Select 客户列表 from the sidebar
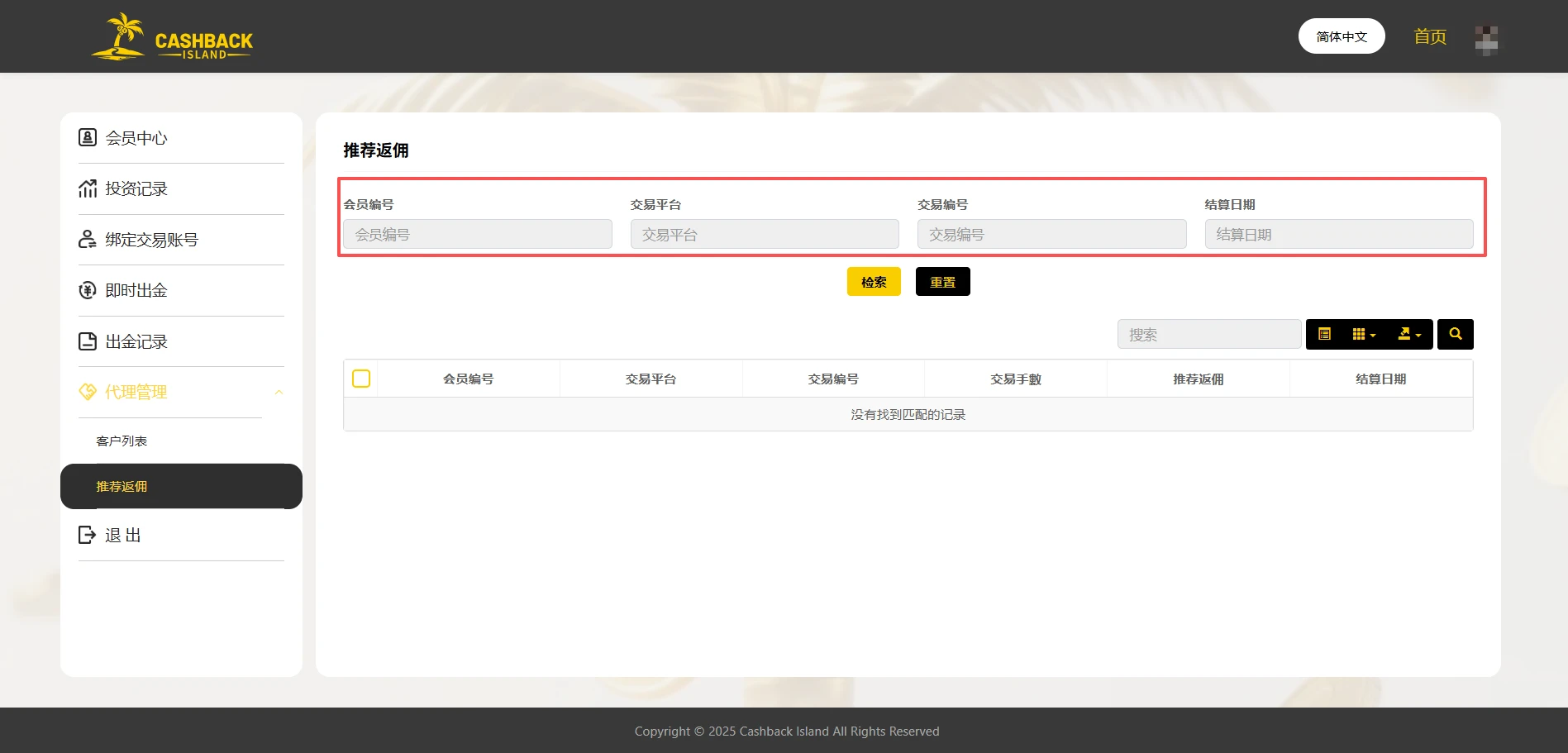The width and height of the screenshot is (1568, 753). [x=122, y=441]
